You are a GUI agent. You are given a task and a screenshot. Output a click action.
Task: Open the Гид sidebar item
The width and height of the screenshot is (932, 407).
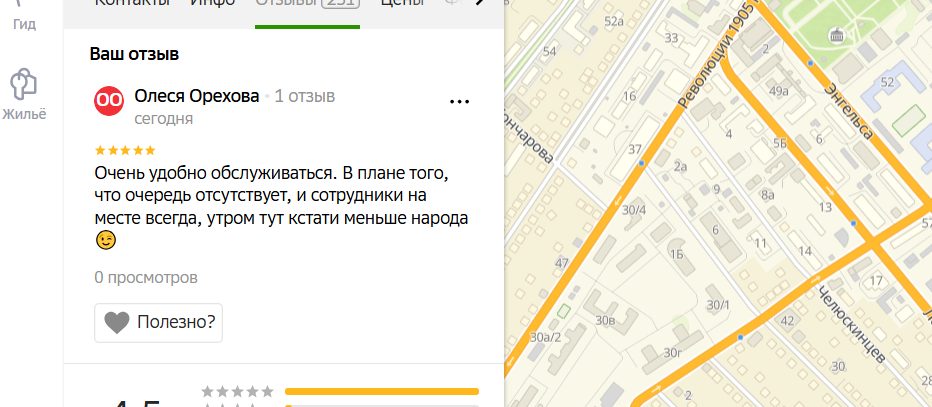point(24,15)
